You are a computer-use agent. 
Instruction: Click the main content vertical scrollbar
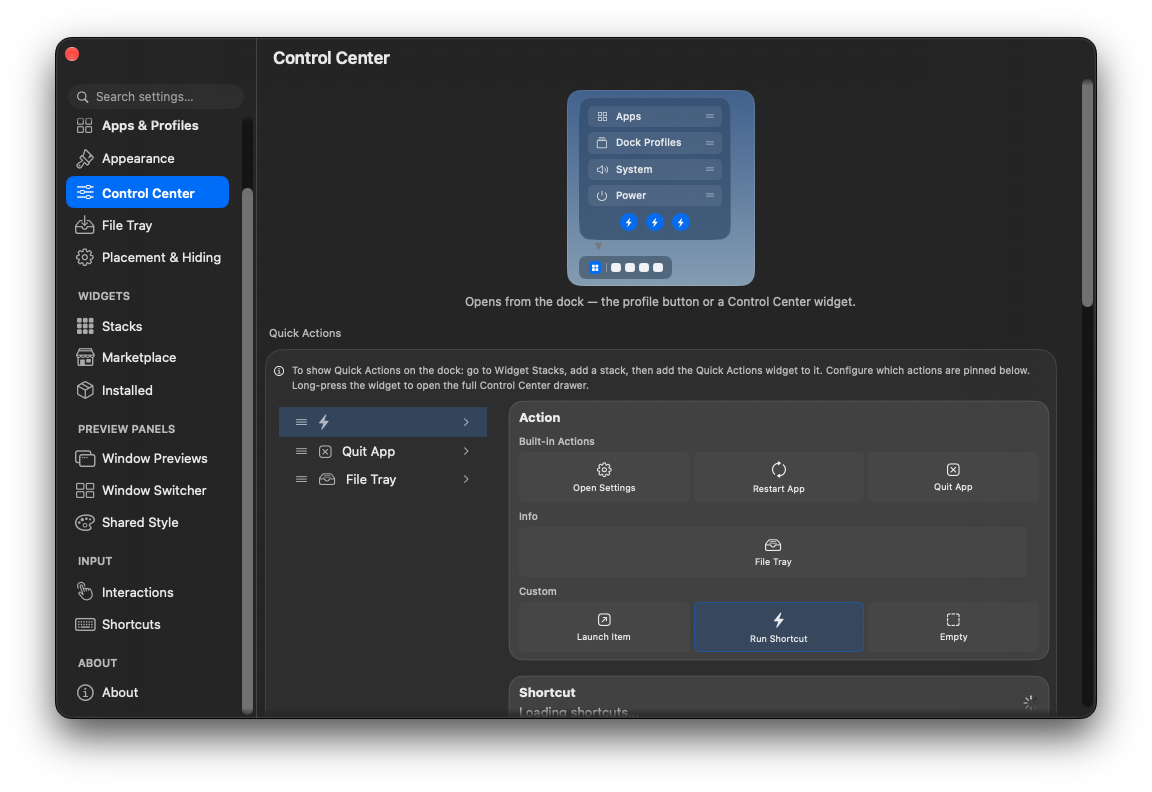(1087, 194)
